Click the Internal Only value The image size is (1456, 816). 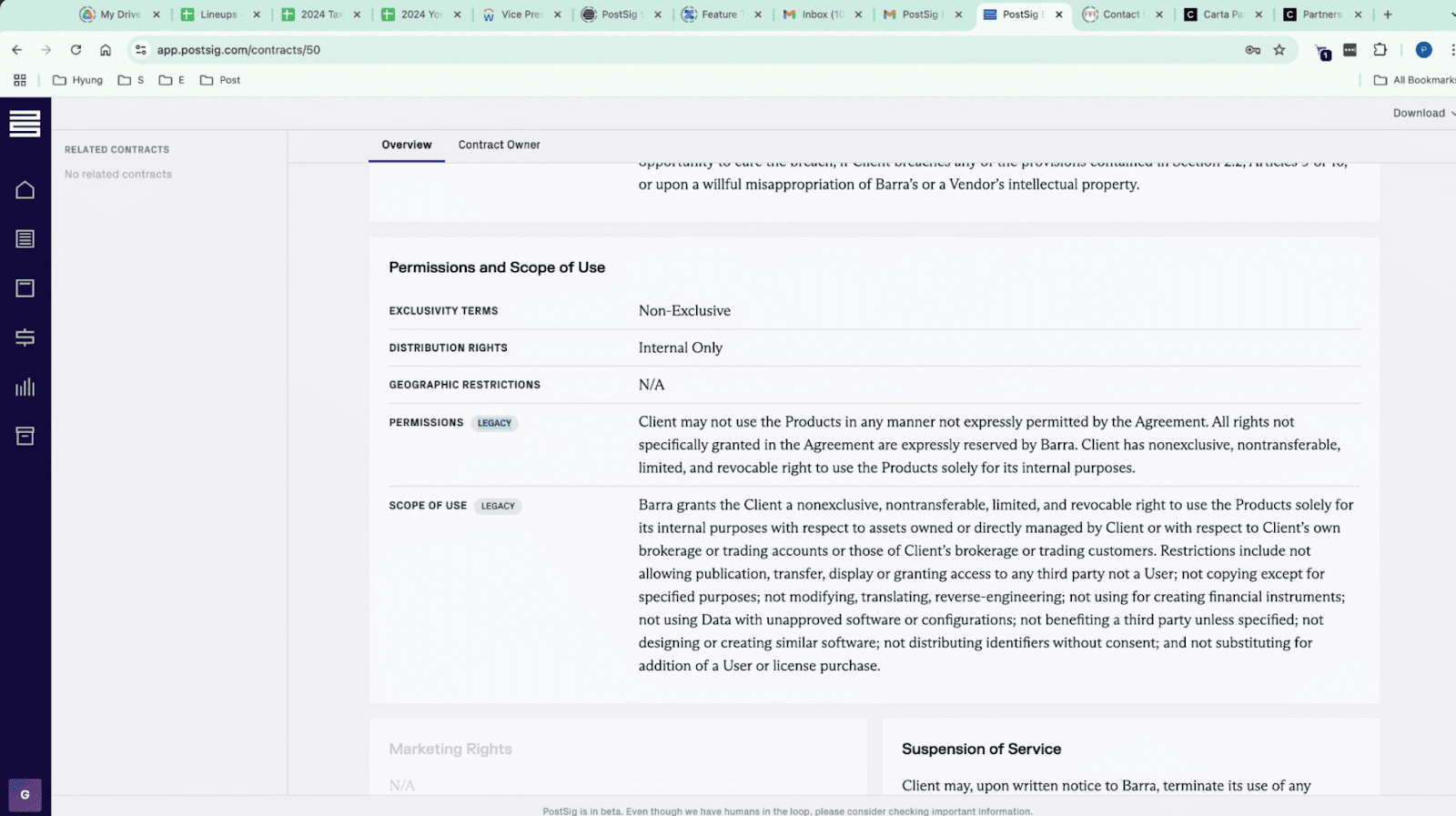point(681,348)
